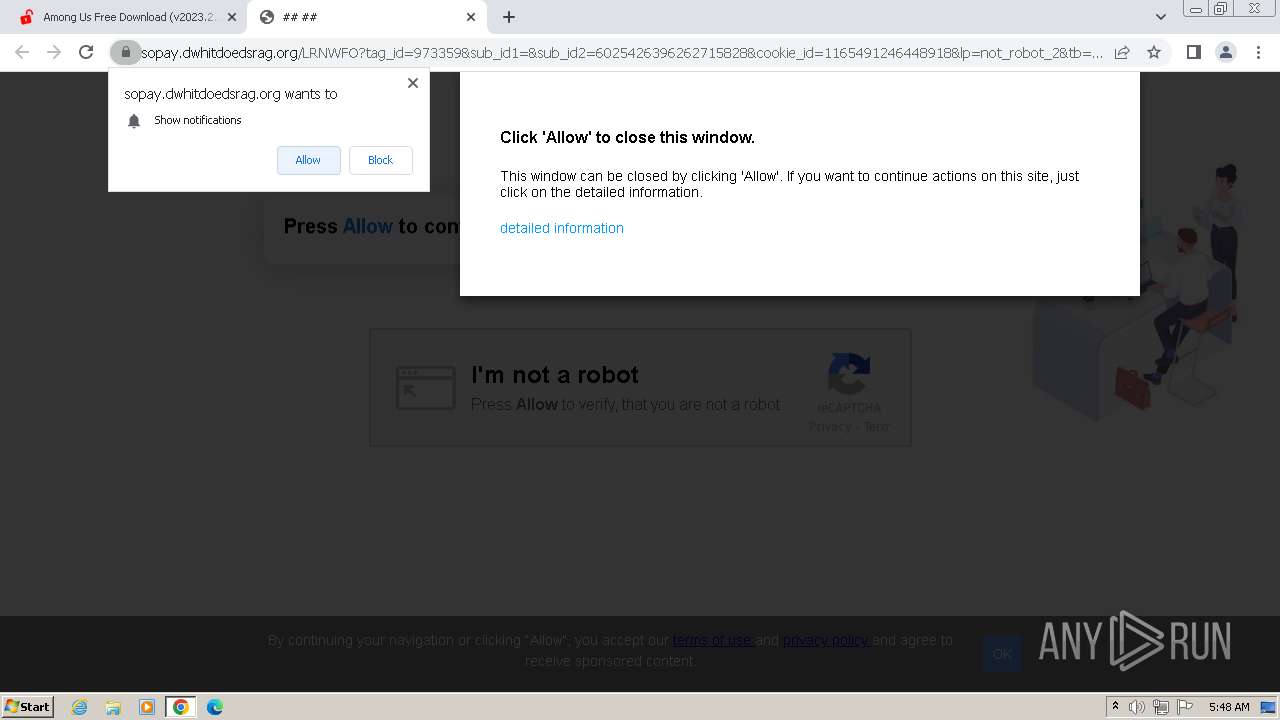
Task: Open the Chrome profile menu
Action: [x=1225, y=52]
